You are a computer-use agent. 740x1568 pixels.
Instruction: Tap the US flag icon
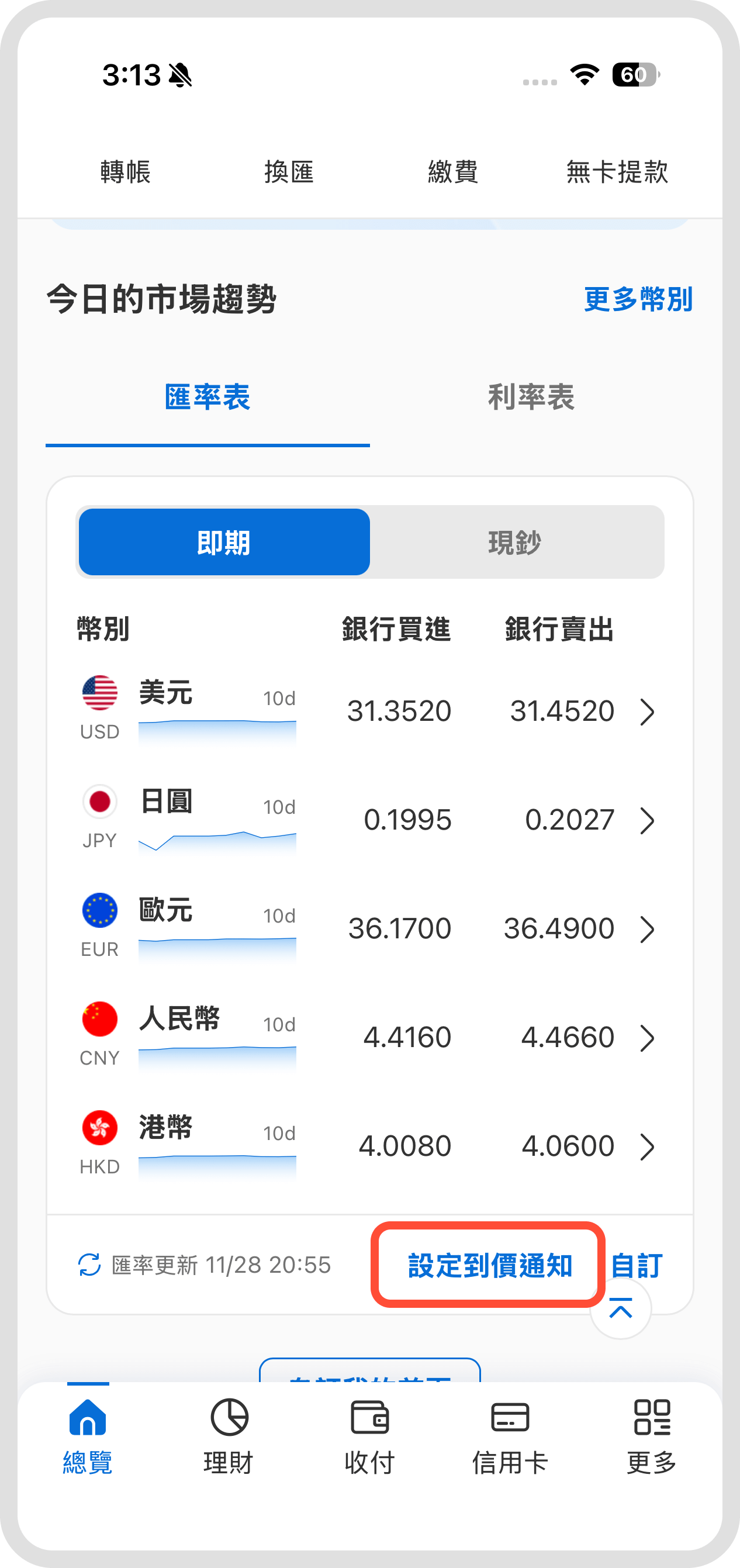pos(100,693)
